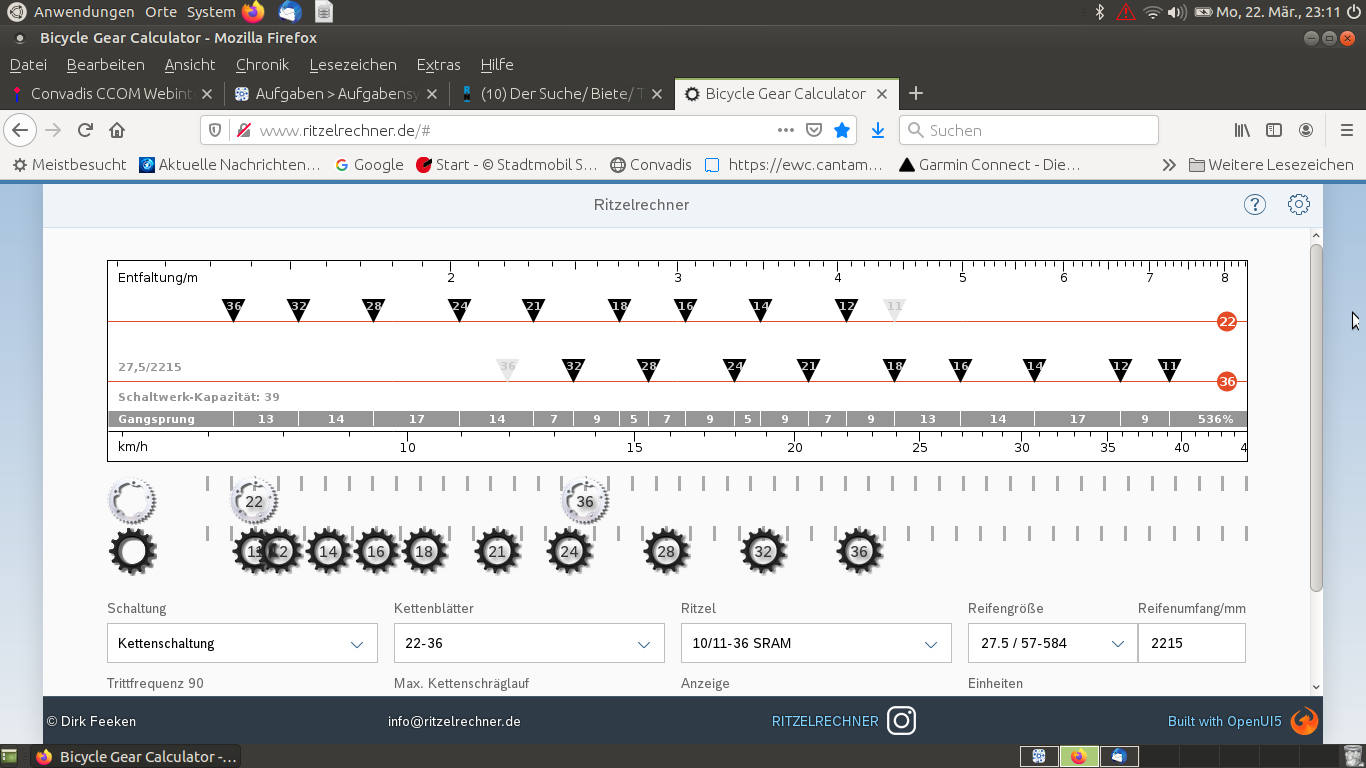Screen dimensions: 1366x768
Task: Click the 22-tooth chainring gear icon
Action: pyautogui.click(x=254, y=502)
